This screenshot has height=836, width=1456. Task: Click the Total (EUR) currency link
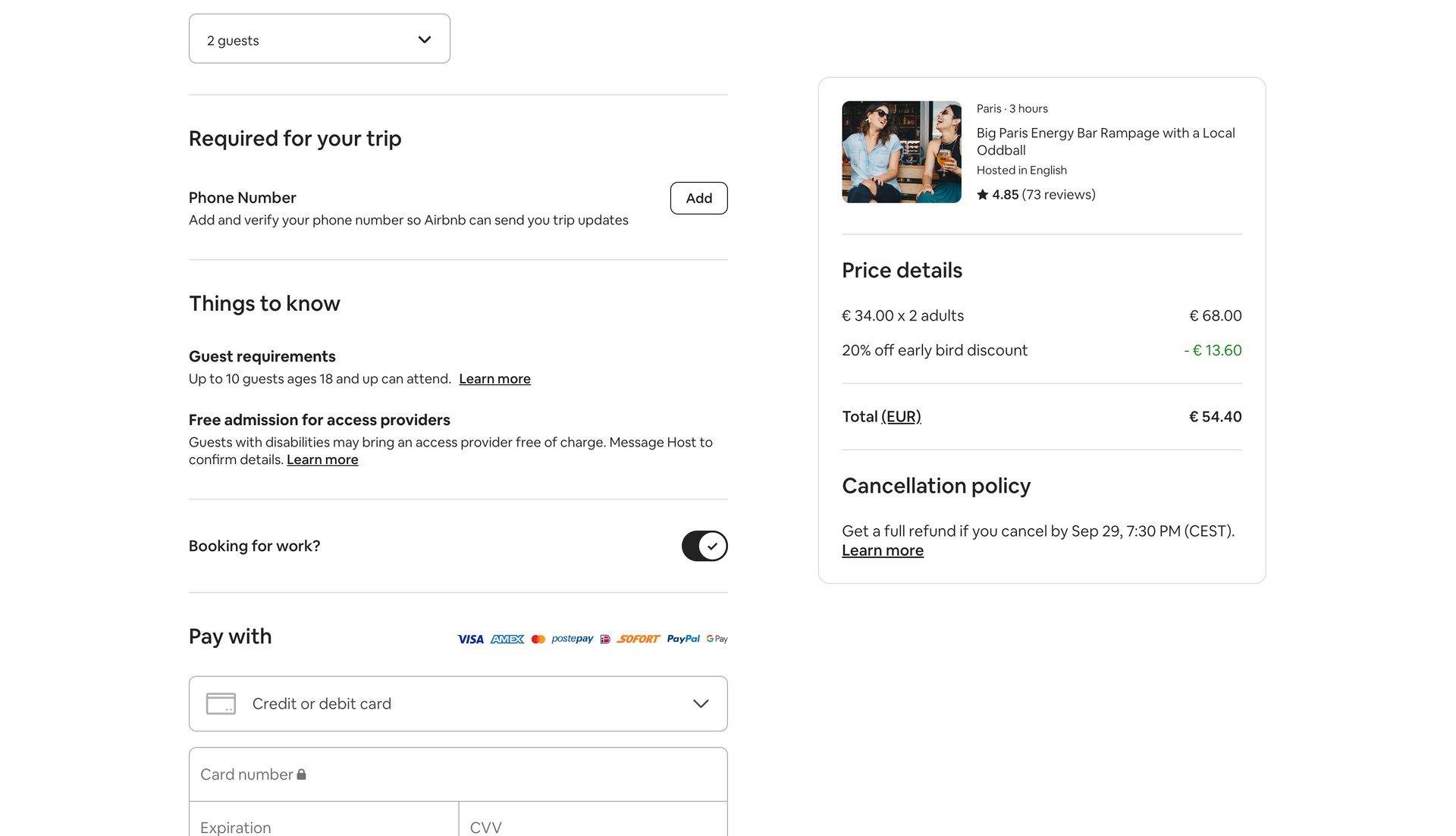coord(901,417)
